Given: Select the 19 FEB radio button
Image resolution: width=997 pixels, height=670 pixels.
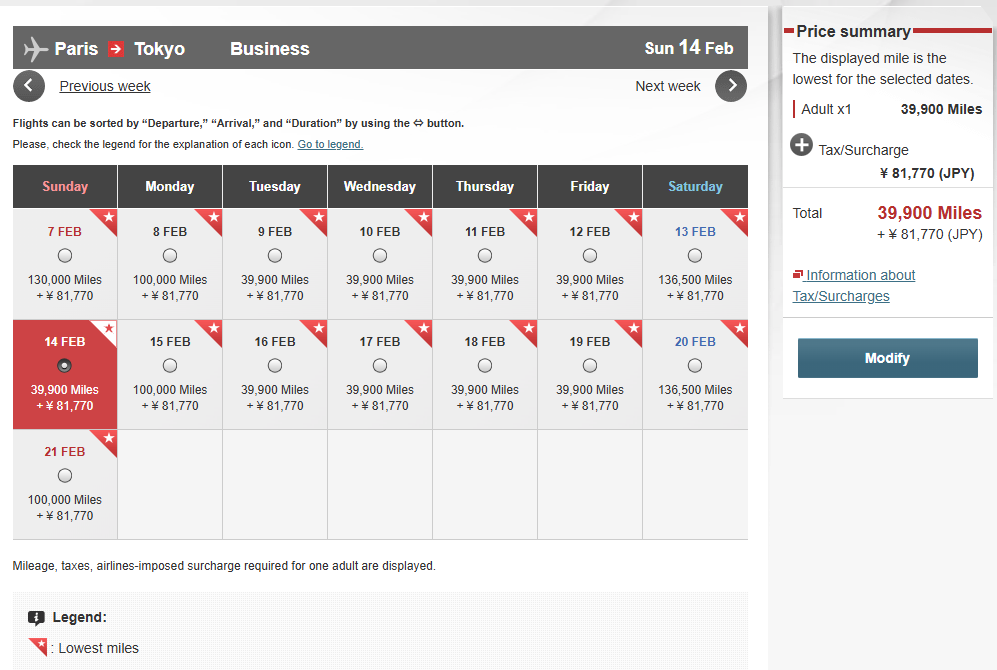Looking at the screenshot, I should click(590, 366).
